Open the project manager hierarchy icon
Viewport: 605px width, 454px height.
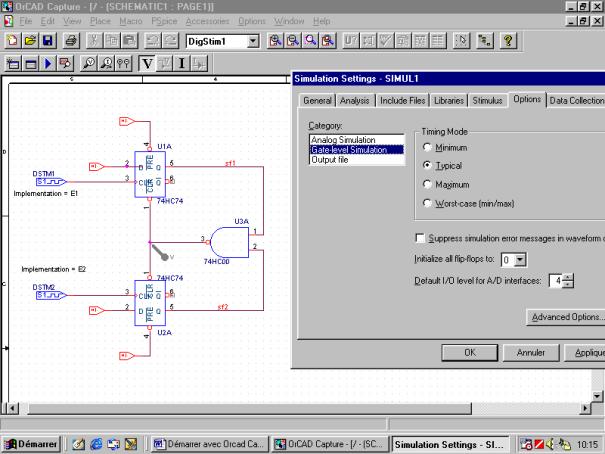[485, 41]
